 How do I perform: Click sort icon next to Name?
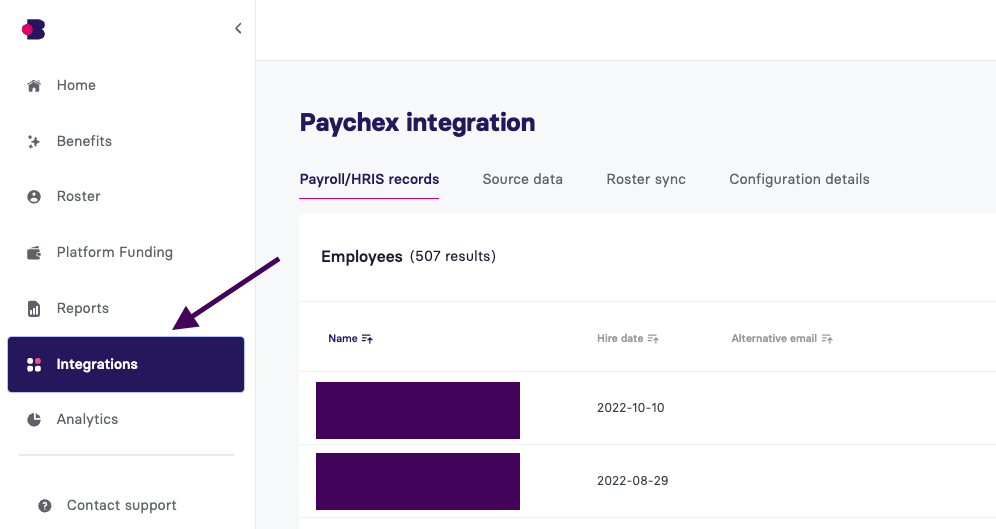tap(367, 339)
